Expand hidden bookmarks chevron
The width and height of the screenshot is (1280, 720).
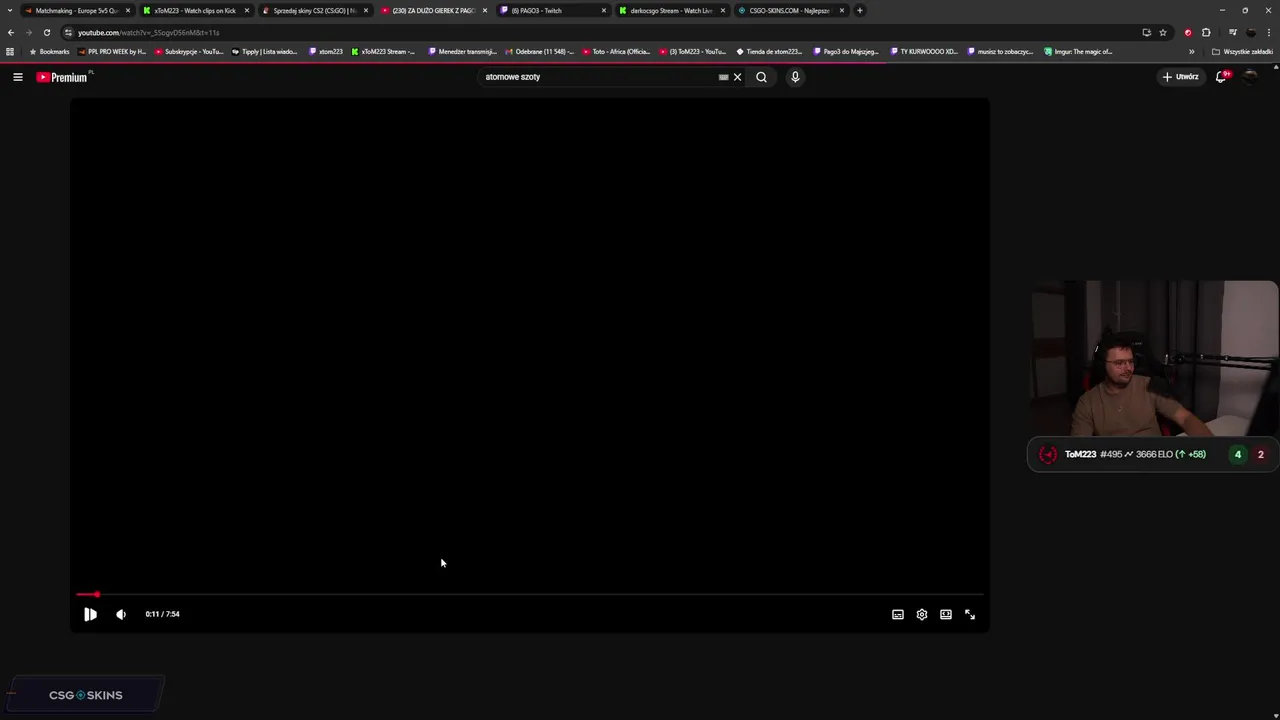[1191, 52]
